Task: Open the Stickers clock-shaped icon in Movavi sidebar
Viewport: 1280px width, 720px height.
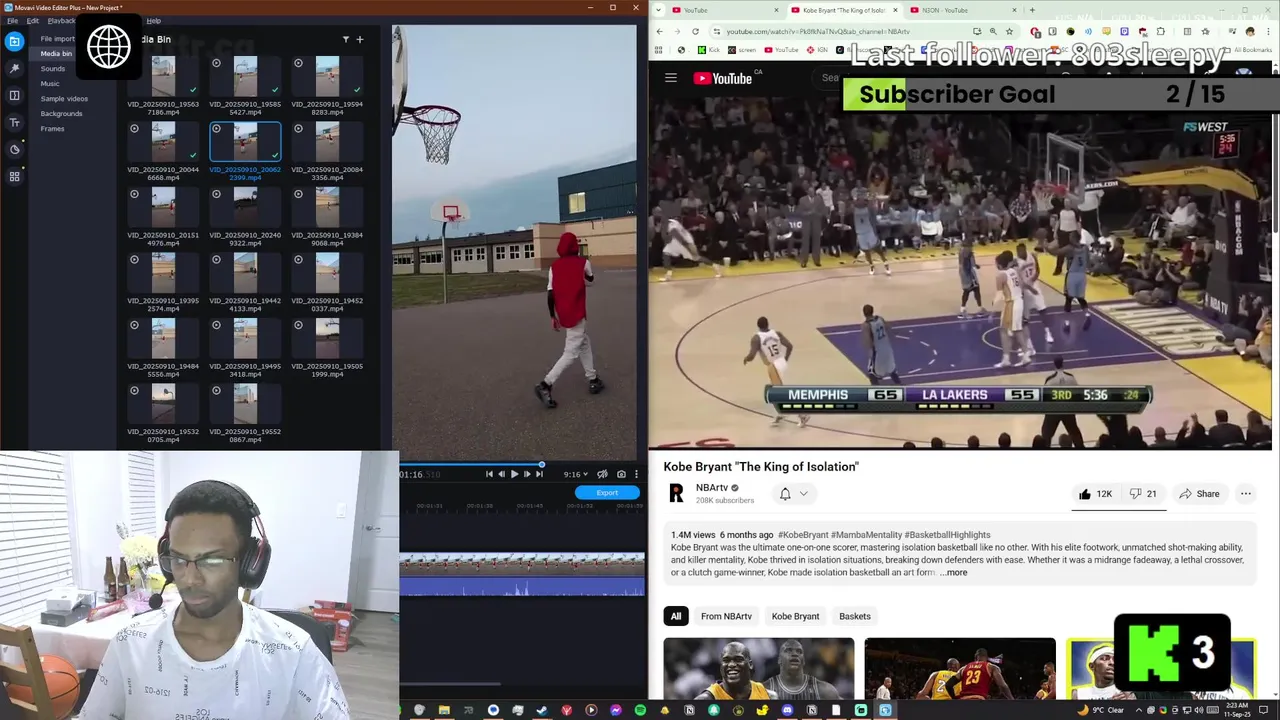Action: click(x=14, y=149)
